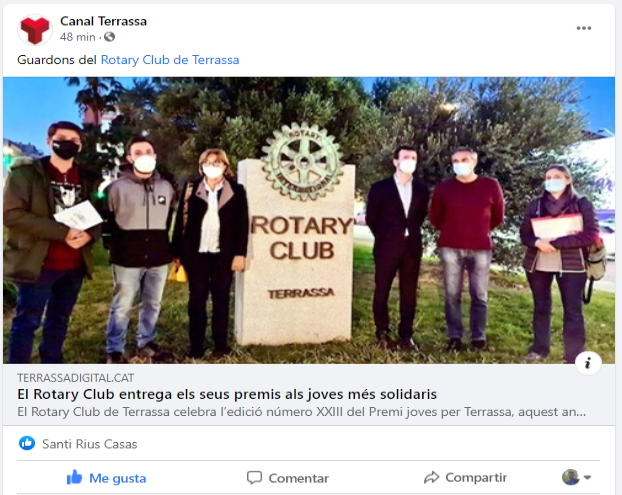Toggle Me gusta on this post

tap(106, 478)
